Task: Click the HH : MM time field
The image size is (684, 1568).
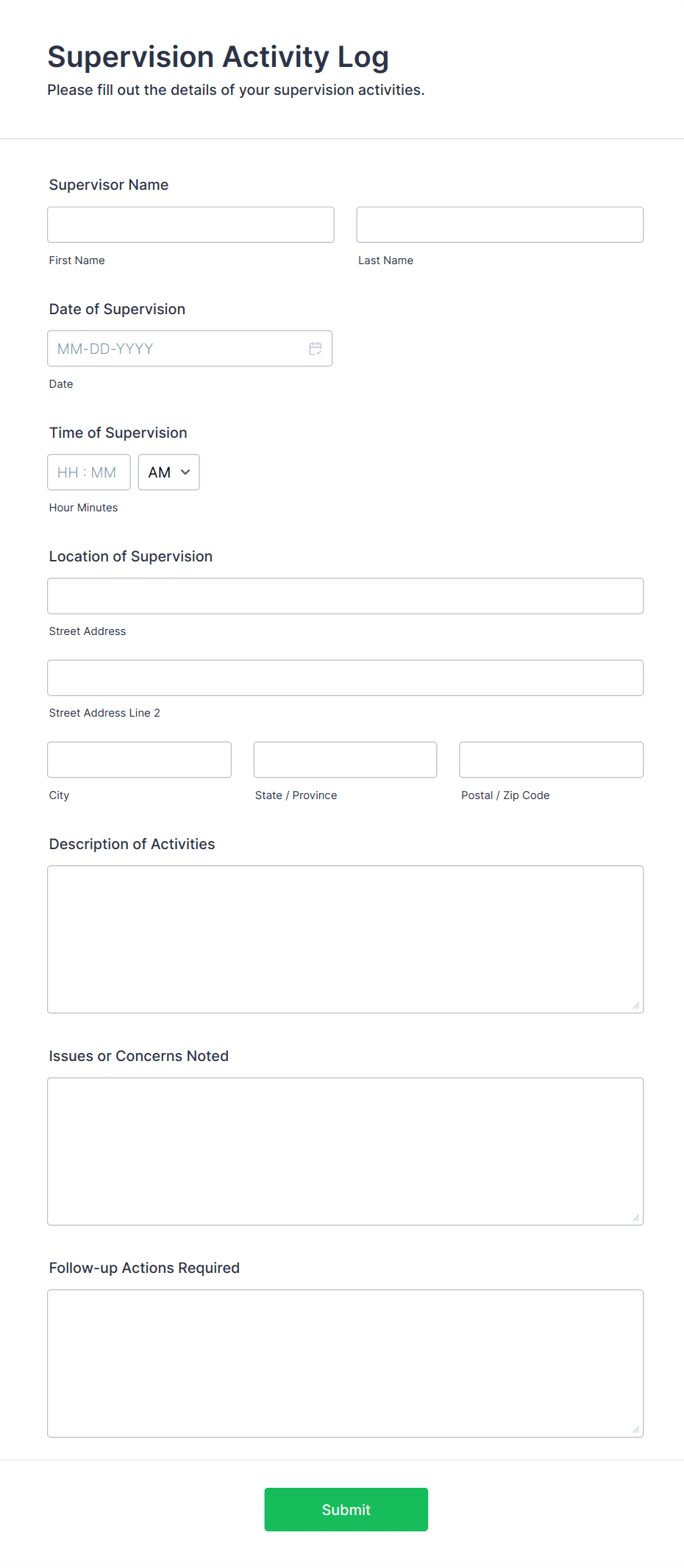Action: (88, 472)
